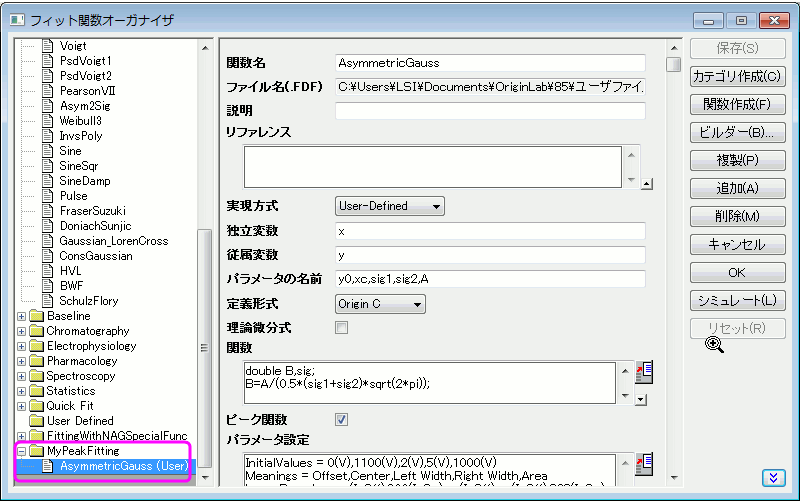Select Pulse function in tree
Viewport: 800px width, 502px height.
point(73,196)
